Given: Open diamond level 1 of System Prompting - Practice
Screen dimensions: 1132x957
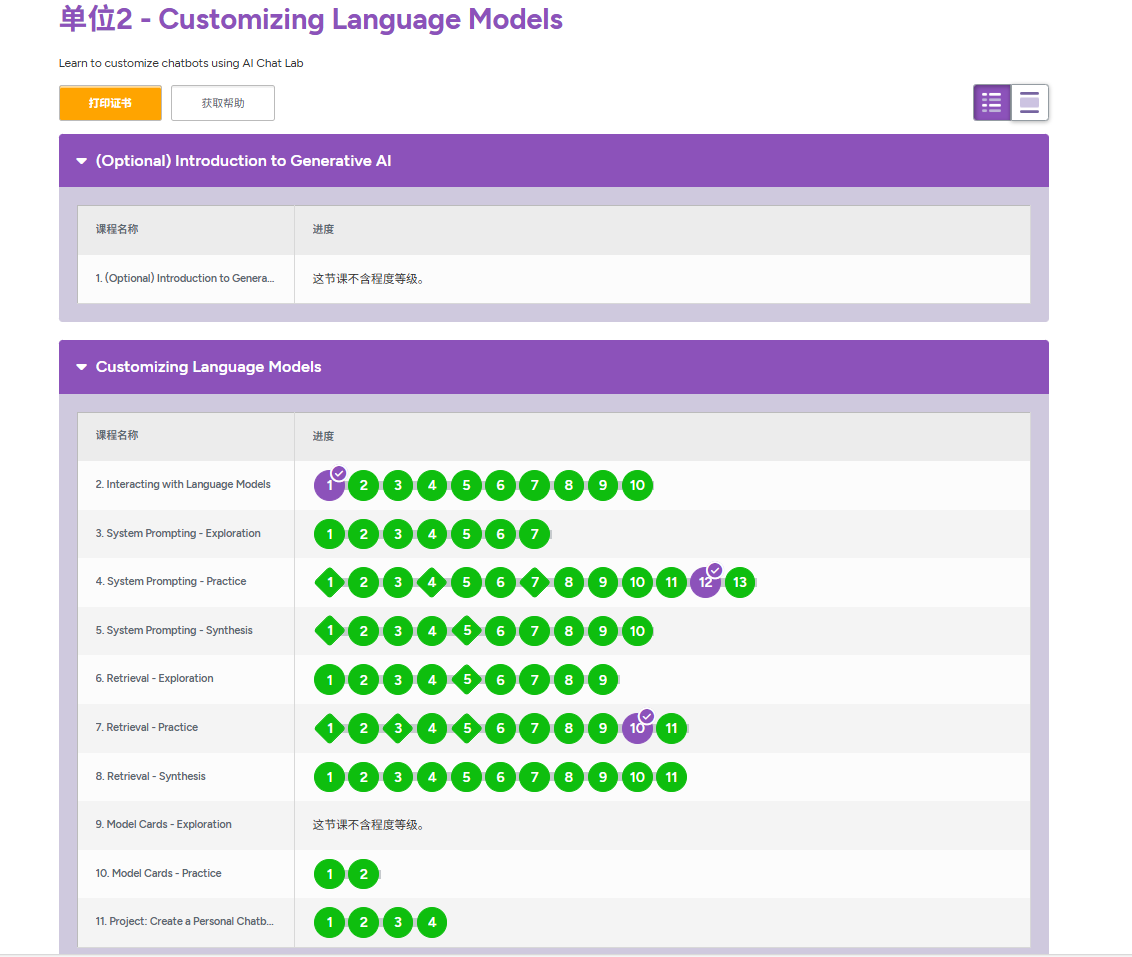Looking at the screenshot, I should coord(330,582).
